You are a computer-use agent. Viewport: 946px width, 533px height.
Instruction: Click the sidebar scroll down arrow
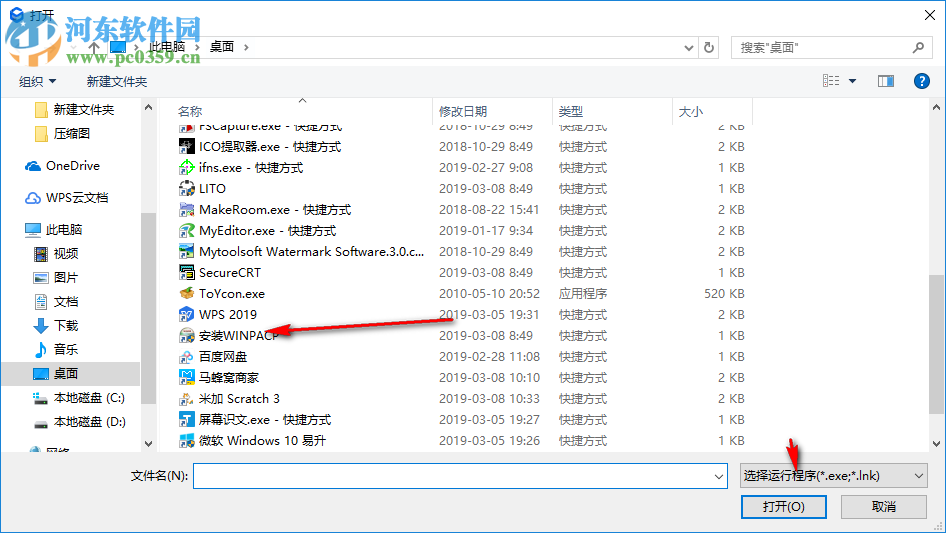click(148, 444)
